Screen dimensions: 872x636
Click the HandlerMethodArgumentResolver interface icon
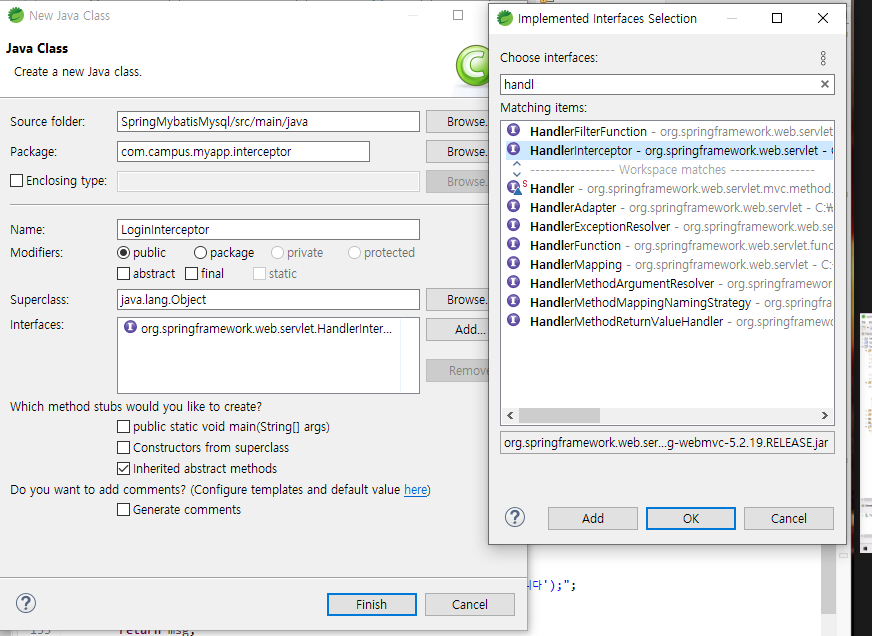point(513,282)
